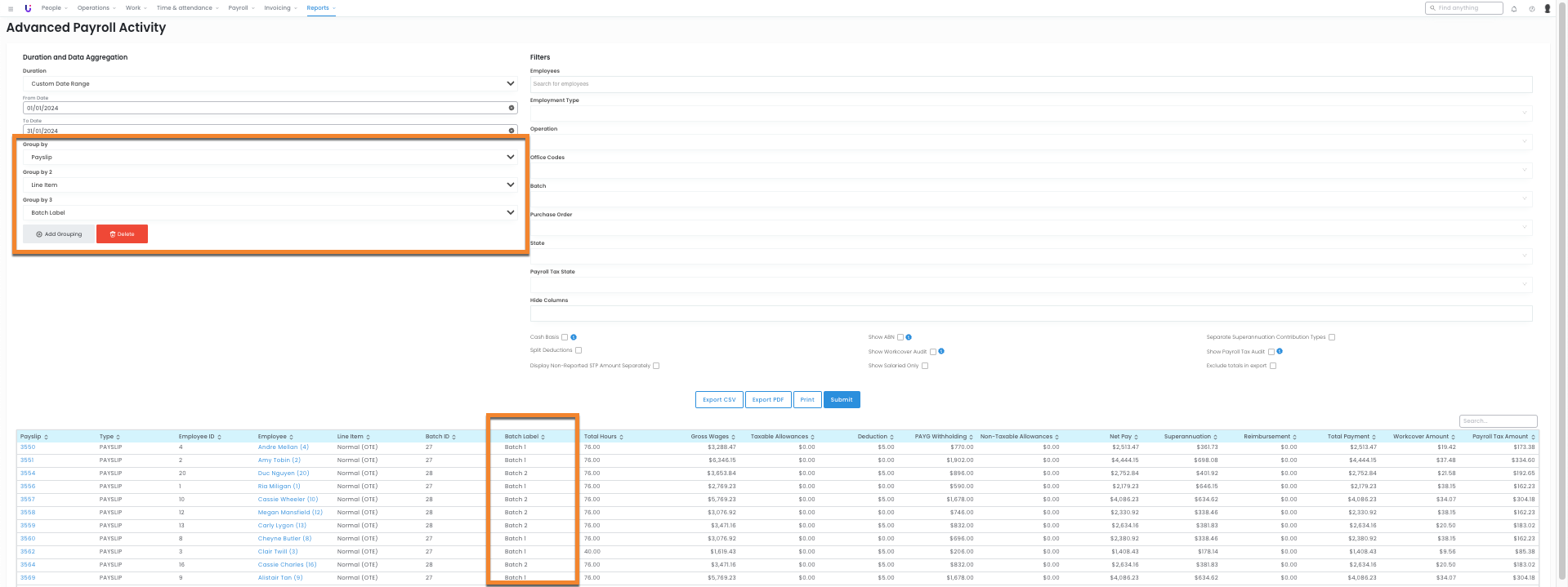This screenshot has width=1568, height=587.
Task: Tick the Show Salaried Only checkbox
Action: coord(925,366)
